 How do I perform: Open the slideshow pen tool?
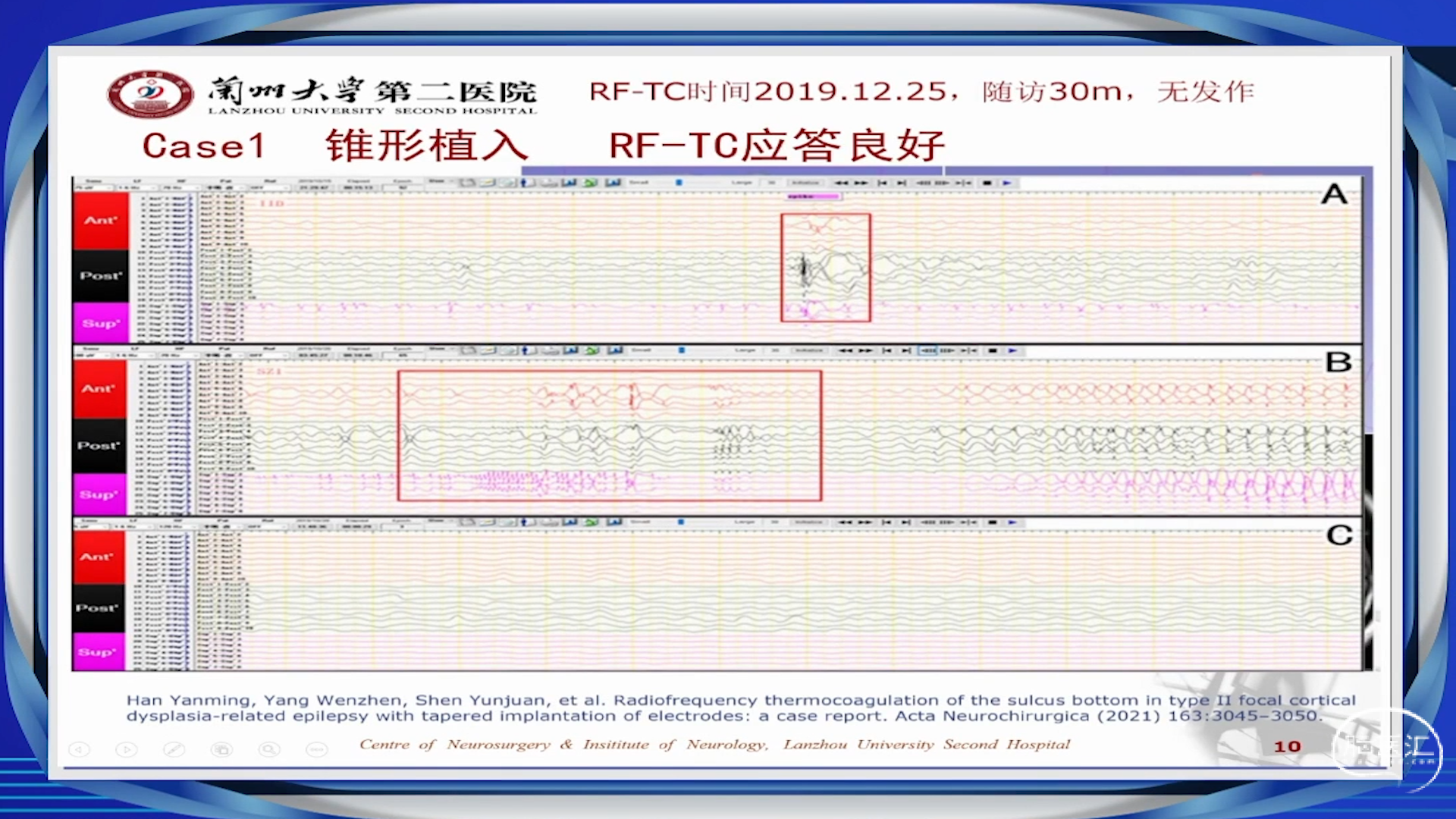point(174,749)
